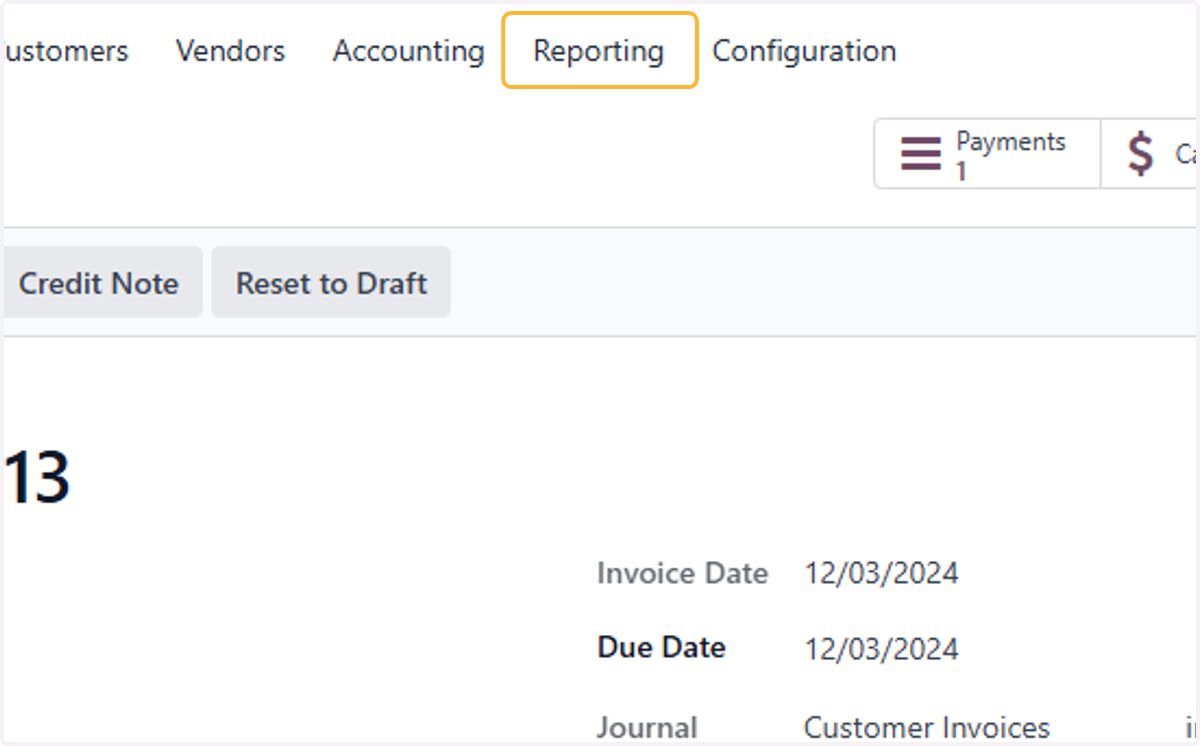Click the Due Date label

[661, 647]
